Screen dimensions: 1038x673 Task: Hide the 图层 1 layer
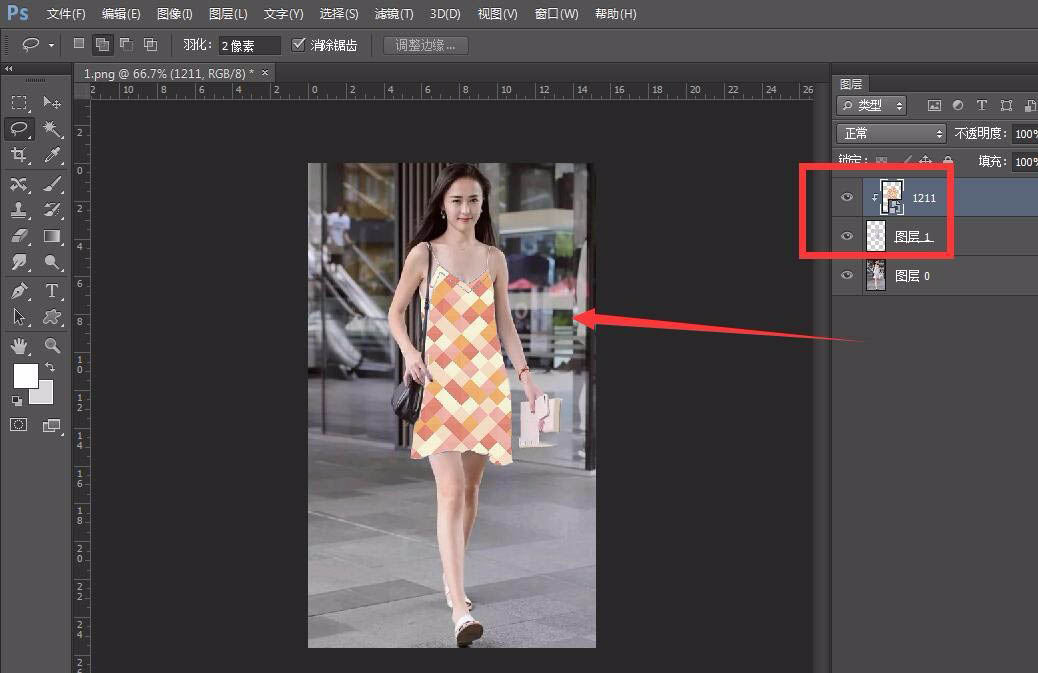tap(847, 236)
